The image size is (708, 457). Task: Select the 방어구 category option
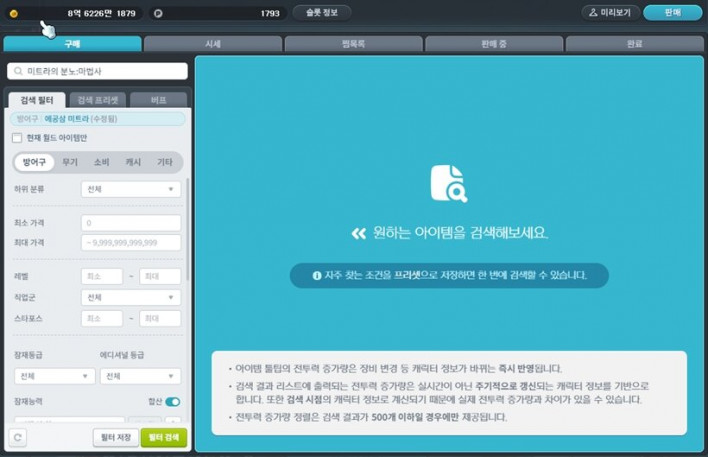pos(34,162)
